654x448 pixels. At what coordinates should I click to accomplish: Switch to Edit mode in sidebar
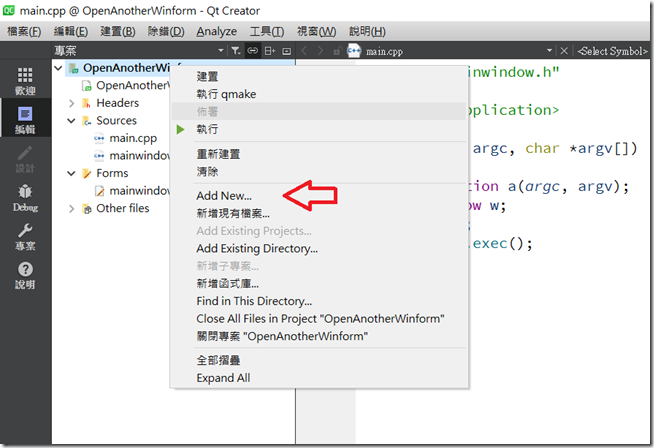(x=25, y=119)
